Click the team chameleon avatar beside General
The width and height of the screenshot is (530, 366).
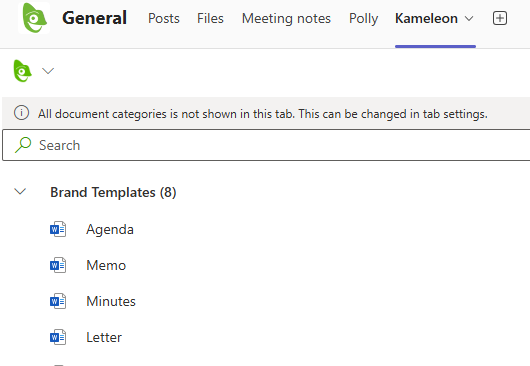point(34,18)
